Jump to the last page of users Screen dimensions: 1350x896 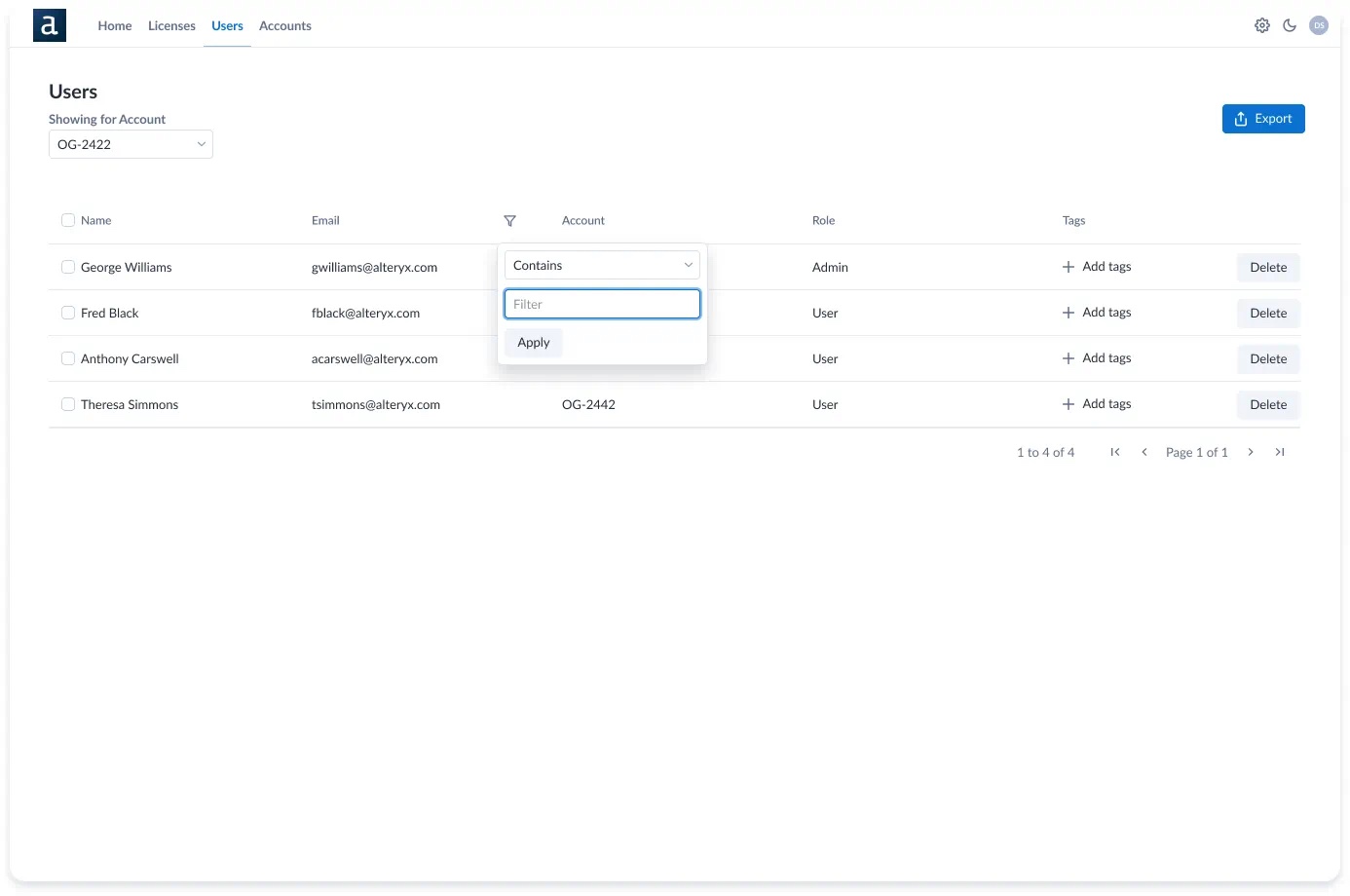pos(1280,452)
